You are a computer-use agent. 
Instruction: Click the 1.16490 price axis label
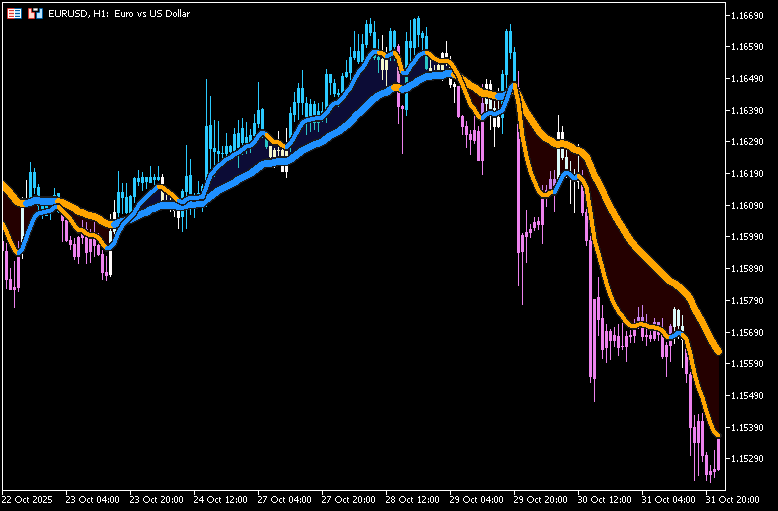click(x=749, y=78)
